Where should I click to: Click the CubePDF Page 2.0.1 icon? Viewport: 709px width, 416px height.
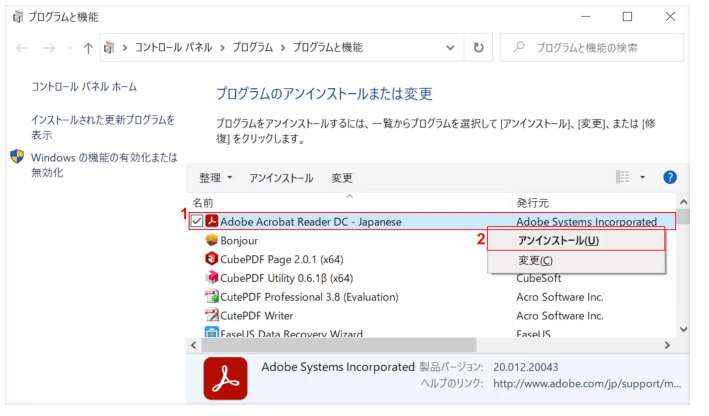[212, 259]
